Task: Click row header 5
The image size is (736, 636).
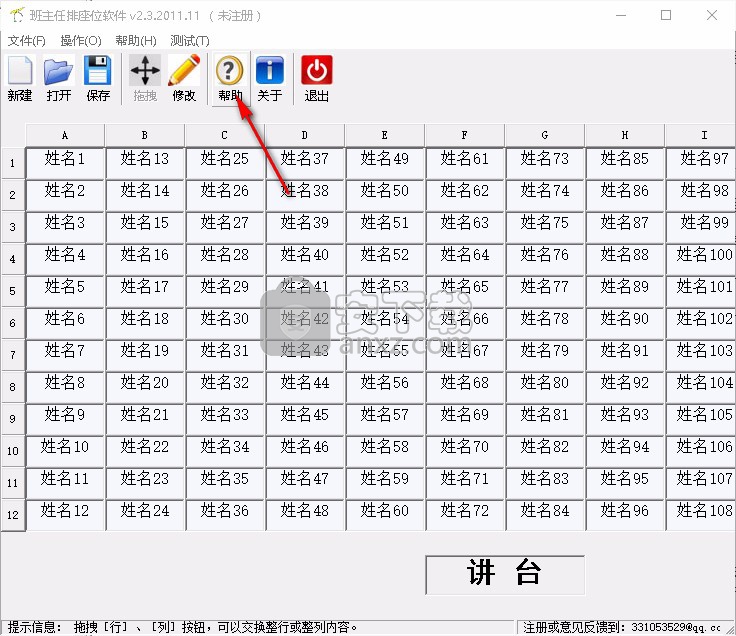Action: click(13, 291)
